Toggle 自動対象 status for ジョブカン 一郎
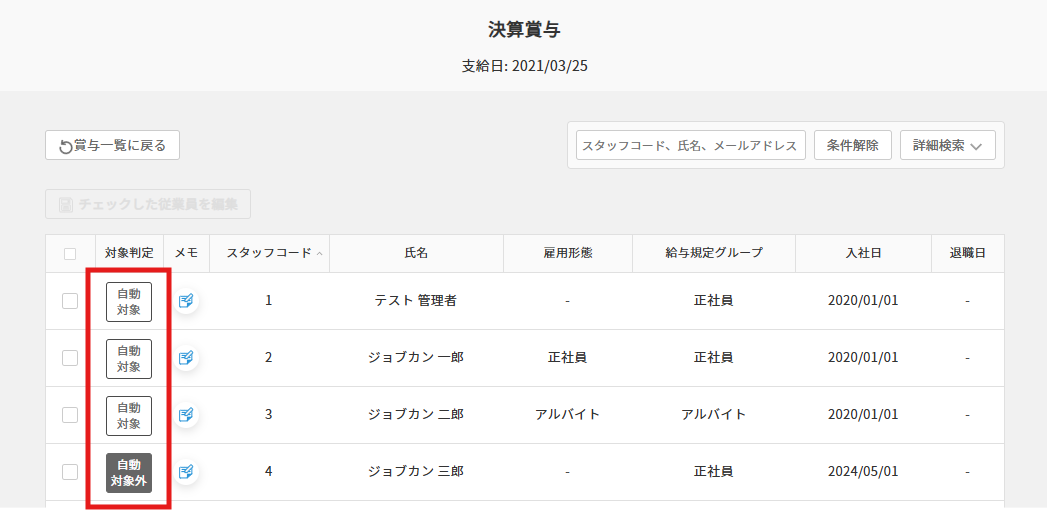This screenshot has height=510, width=1047. [129, 358]
